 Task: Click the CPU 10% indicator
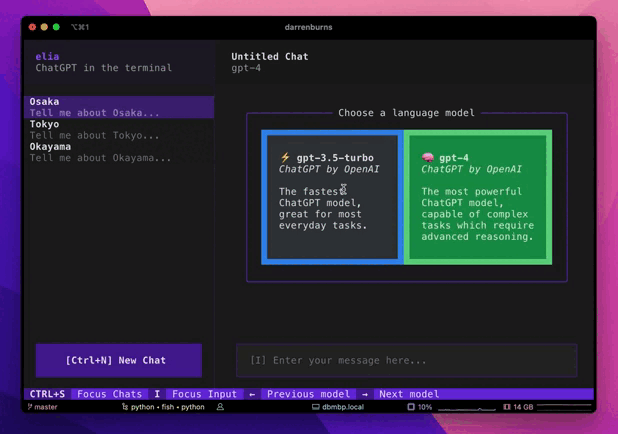point(420,407)
